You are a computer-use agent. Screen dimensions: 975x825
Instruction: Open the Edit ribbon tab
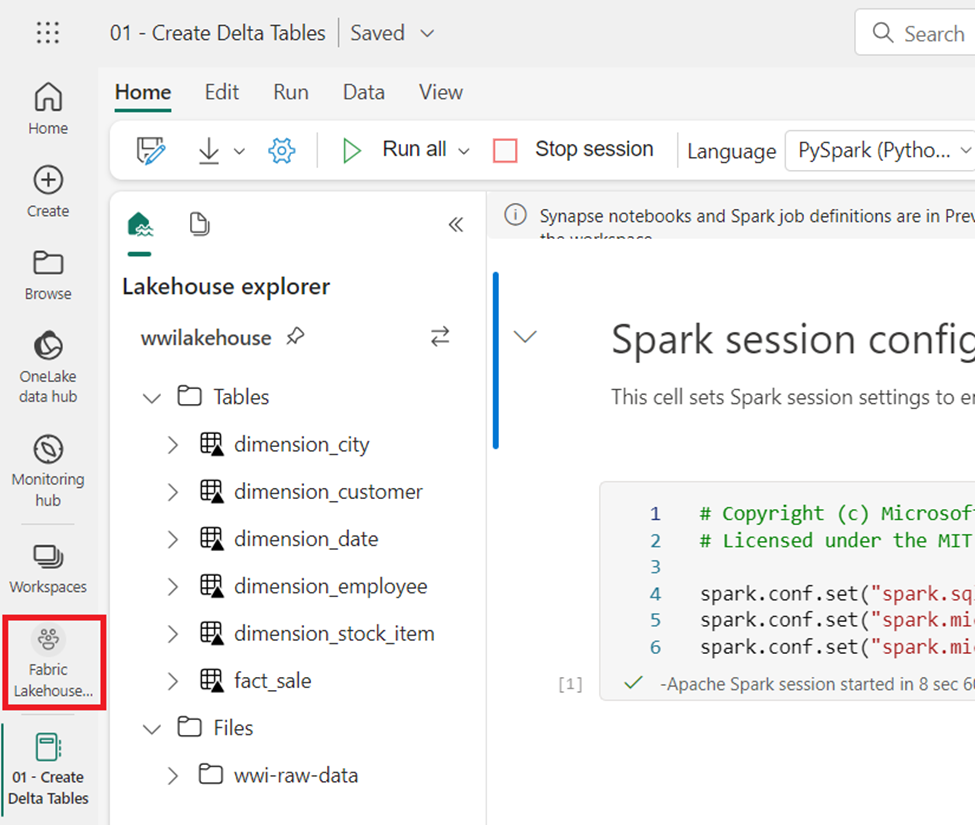222,93
